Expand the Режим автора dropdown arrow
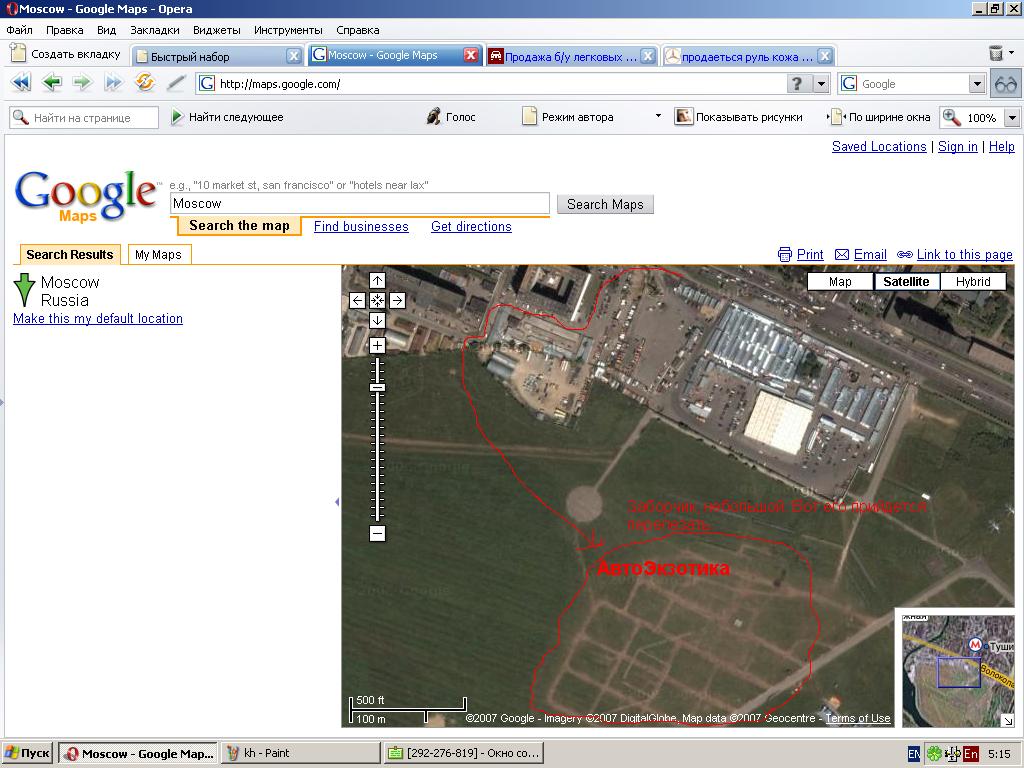This screenshot has height=768, width=1024. 658,116
